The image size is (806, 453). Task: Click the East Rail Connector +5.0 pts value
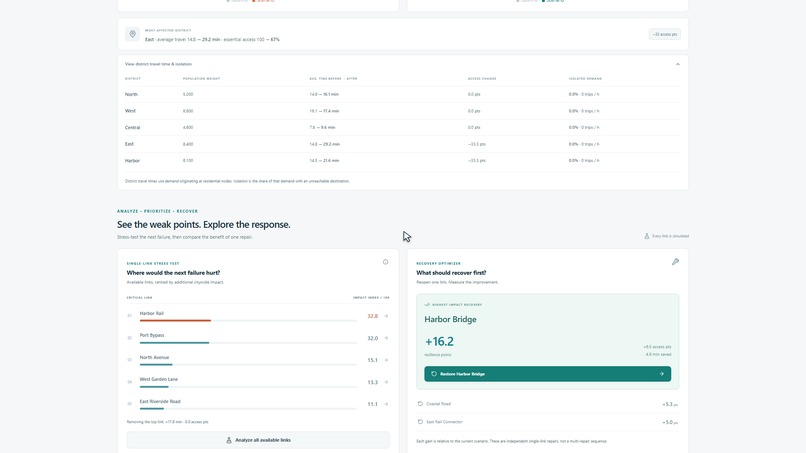click(670, 422)
